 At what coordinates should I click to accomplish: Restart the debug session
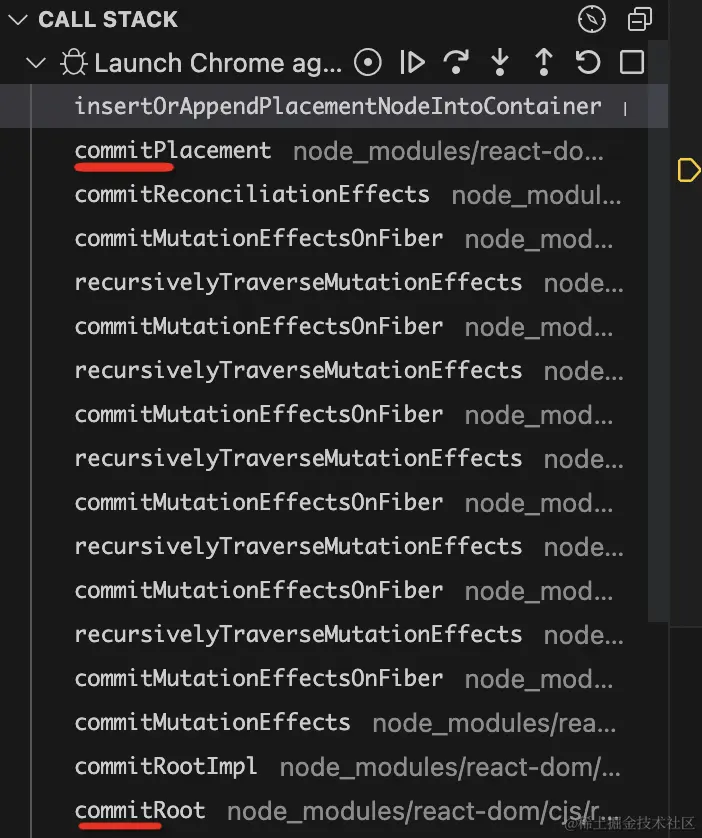pyautogui.click(x=588, y=63)
